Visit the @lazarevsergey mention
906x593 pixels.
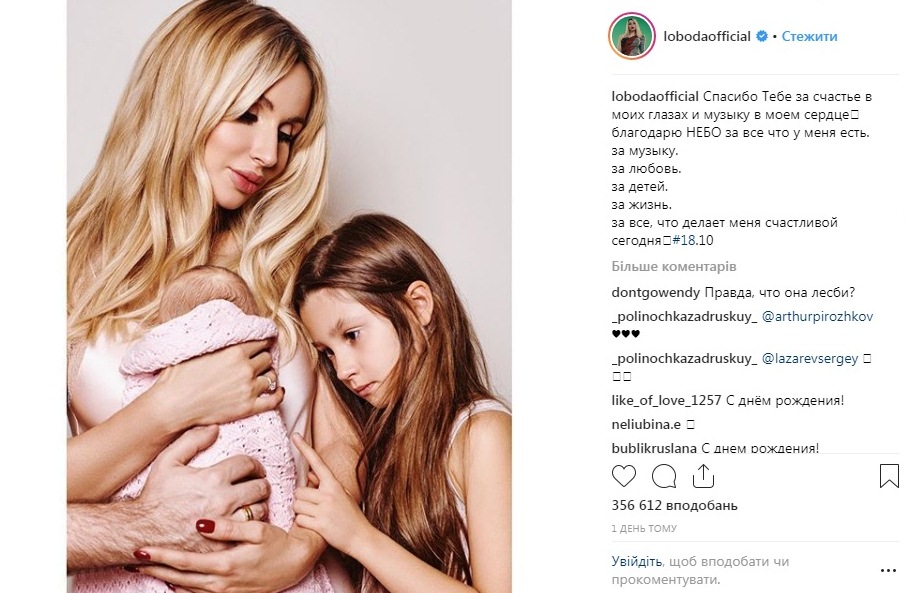(810, 359)
